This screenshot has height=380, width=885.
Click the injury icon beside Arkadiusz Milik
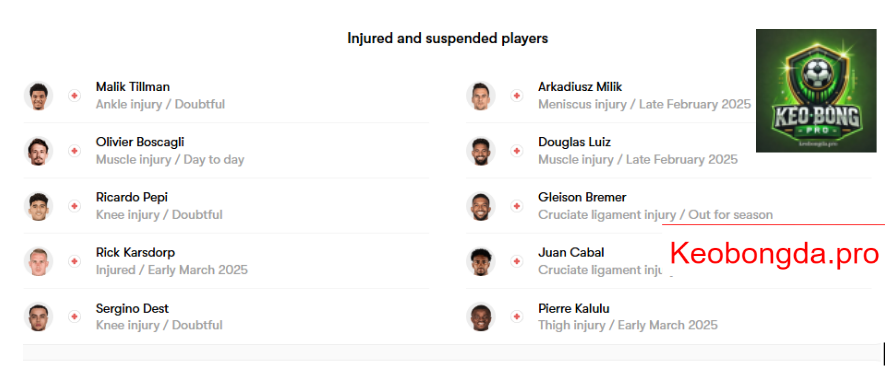pyautogui.click(x=516, y=96)
